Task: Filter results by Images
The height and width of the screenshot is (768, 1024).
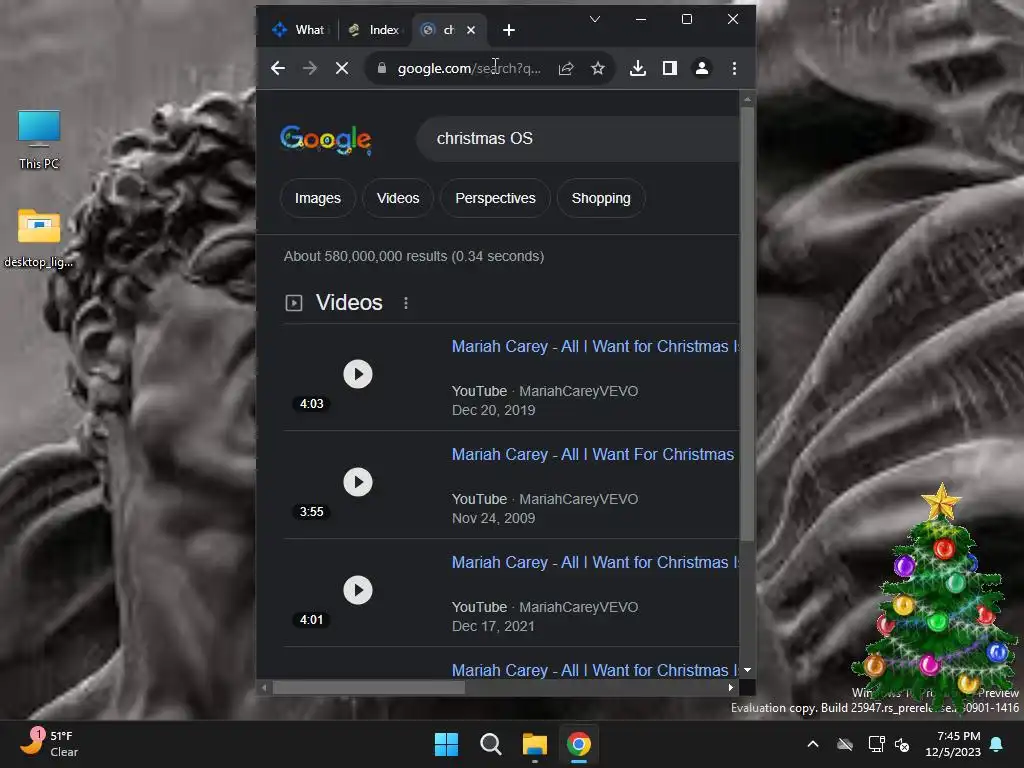Action: [x=317, y=198]
